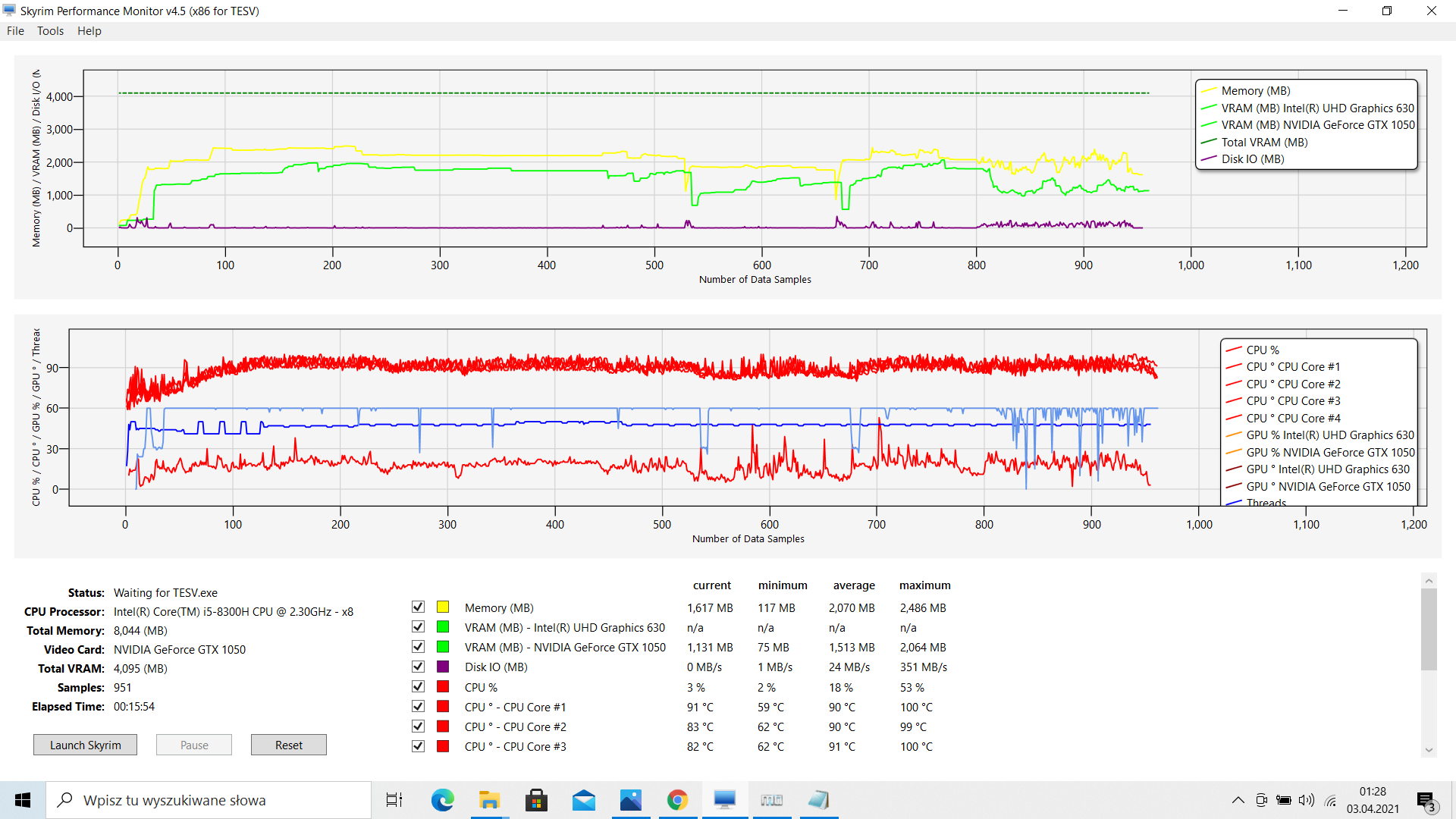Open the RAM-chip icon app on taskbar
This screenshot has width=1456, height=819.
pos(771,800)
